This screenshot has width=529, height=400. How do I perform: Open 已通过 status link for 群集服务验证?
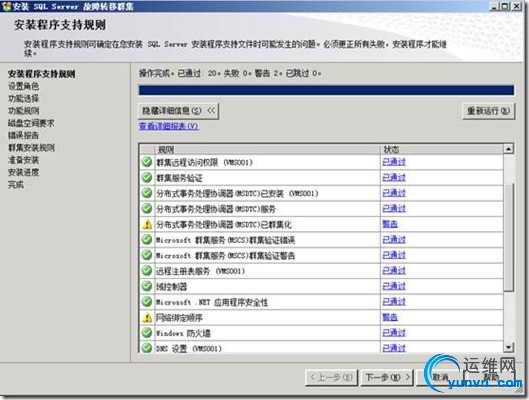point(394,177)
